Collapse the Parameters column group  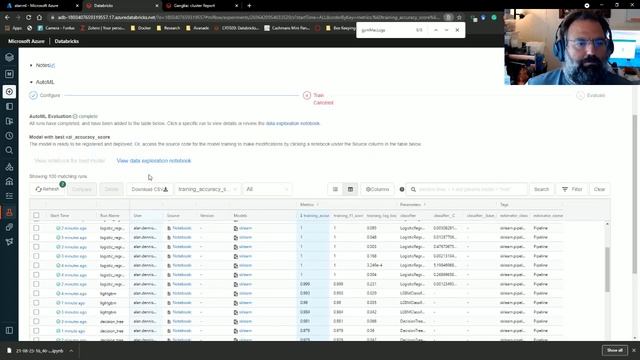(x=425, y=204)
